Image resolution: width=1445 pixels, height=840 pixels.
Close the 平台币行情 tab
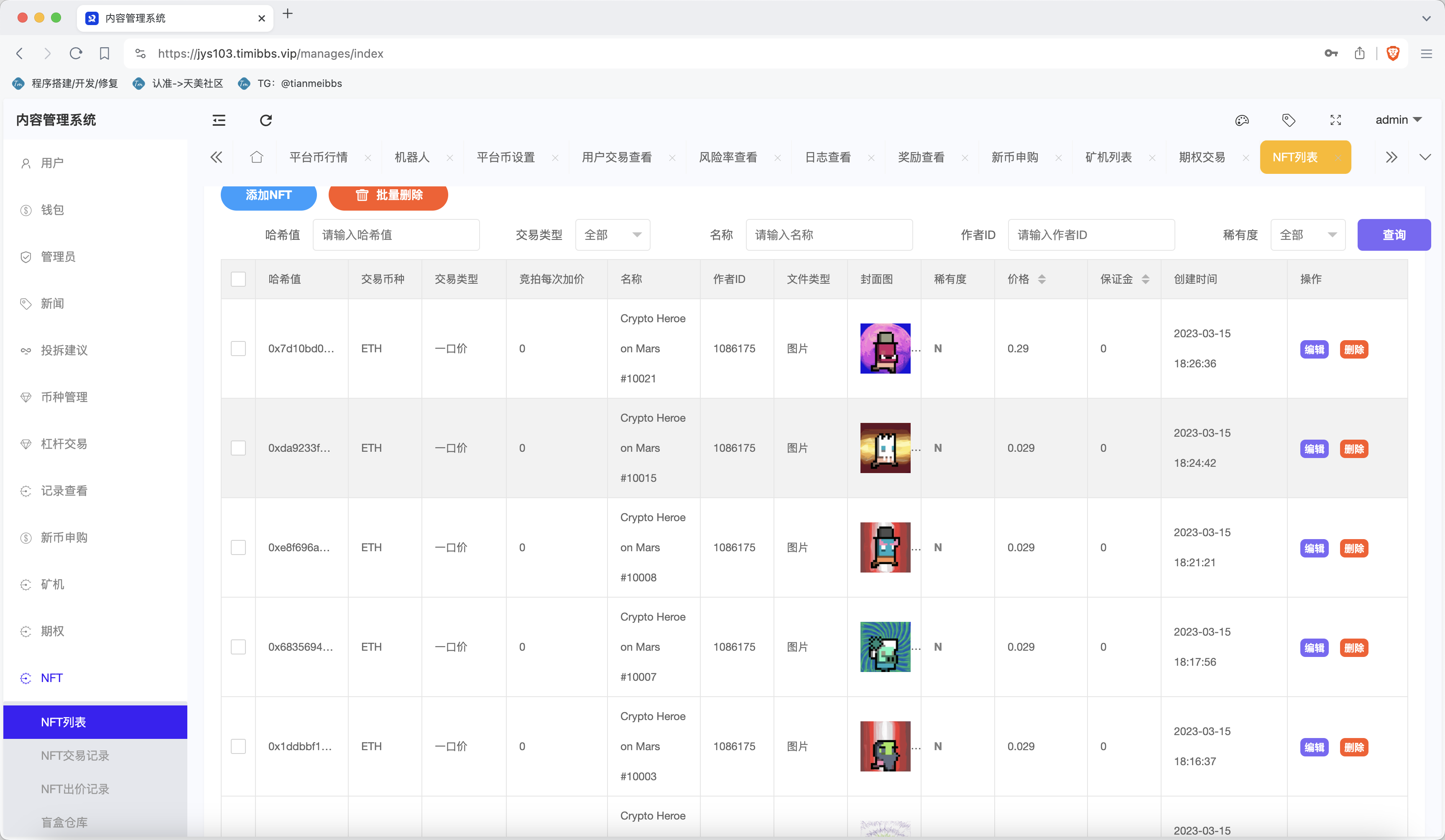tap(368, 158)
